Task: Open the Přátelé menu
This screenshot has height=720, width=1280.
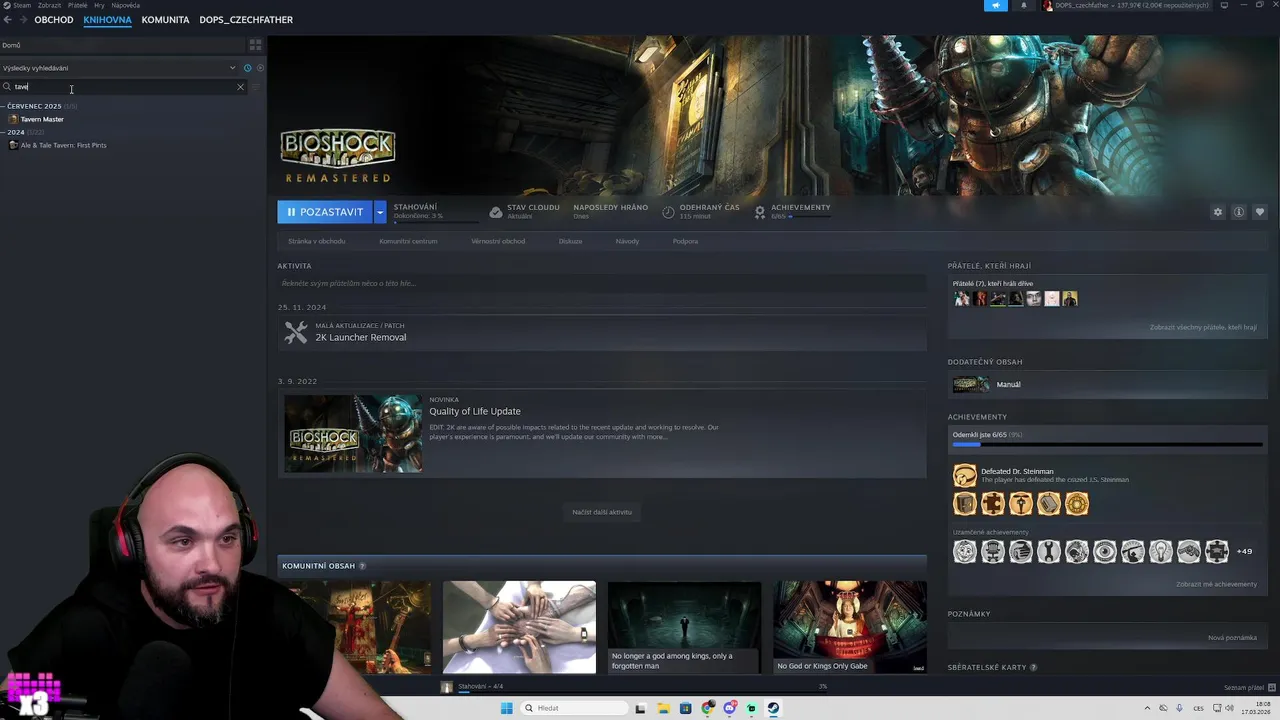Action: click(77, 5)
